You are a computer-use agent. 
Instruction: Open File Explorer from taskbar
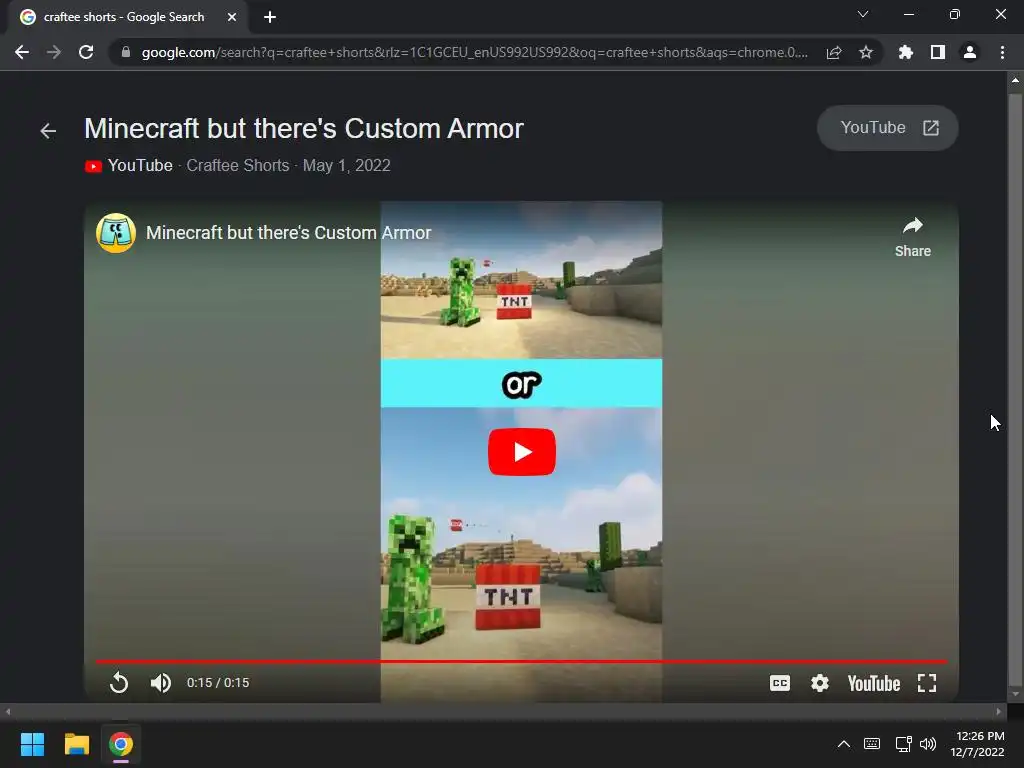point(76,744)
